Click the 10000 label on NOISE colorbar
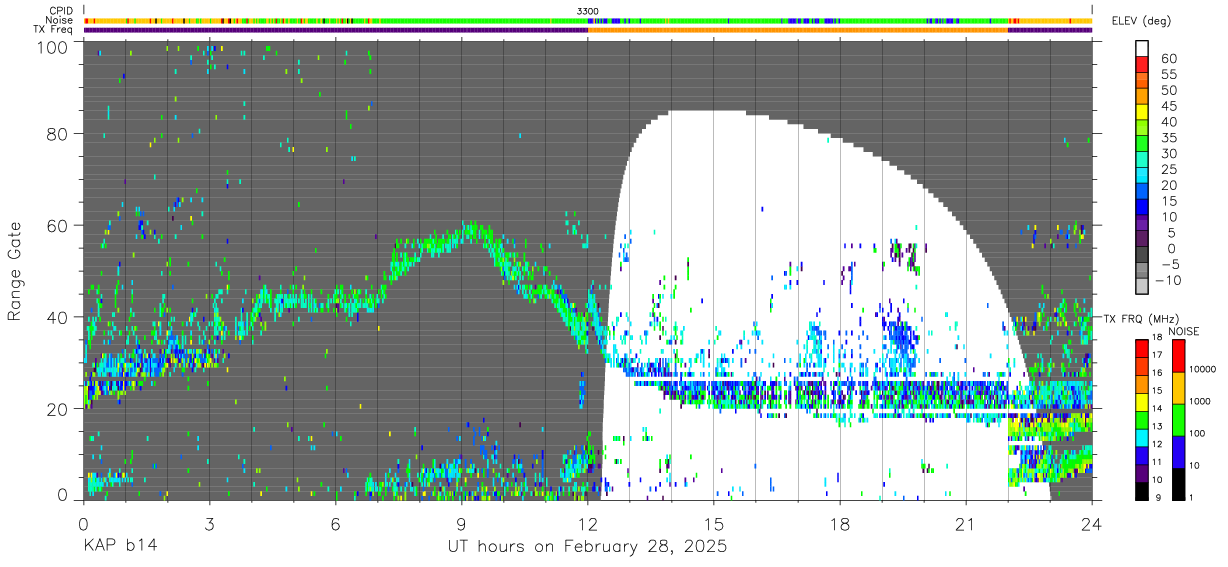 1203,370
